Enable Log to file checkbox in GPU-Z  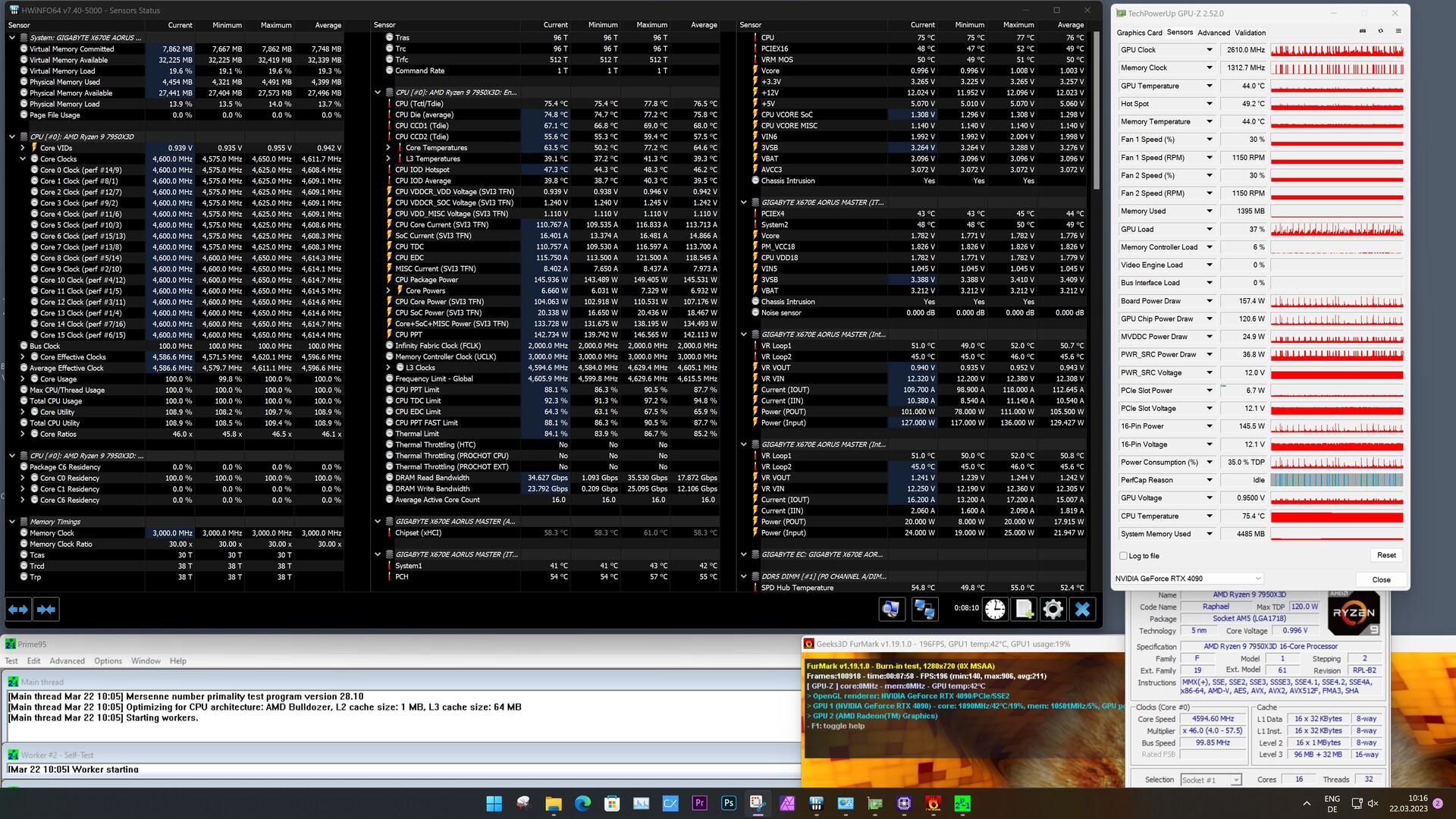pos(1123,556)
